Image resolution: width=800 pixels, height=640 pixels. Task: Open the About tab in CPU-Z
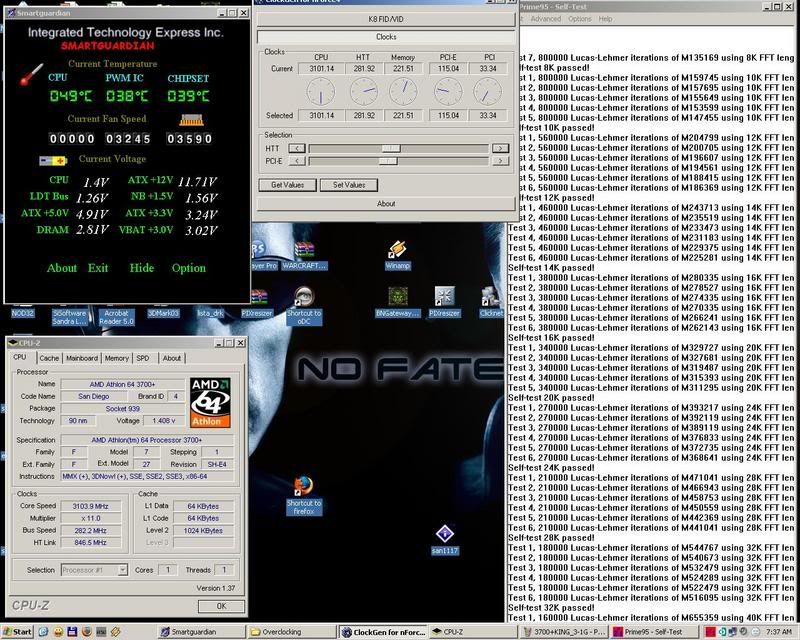(171, 358)
